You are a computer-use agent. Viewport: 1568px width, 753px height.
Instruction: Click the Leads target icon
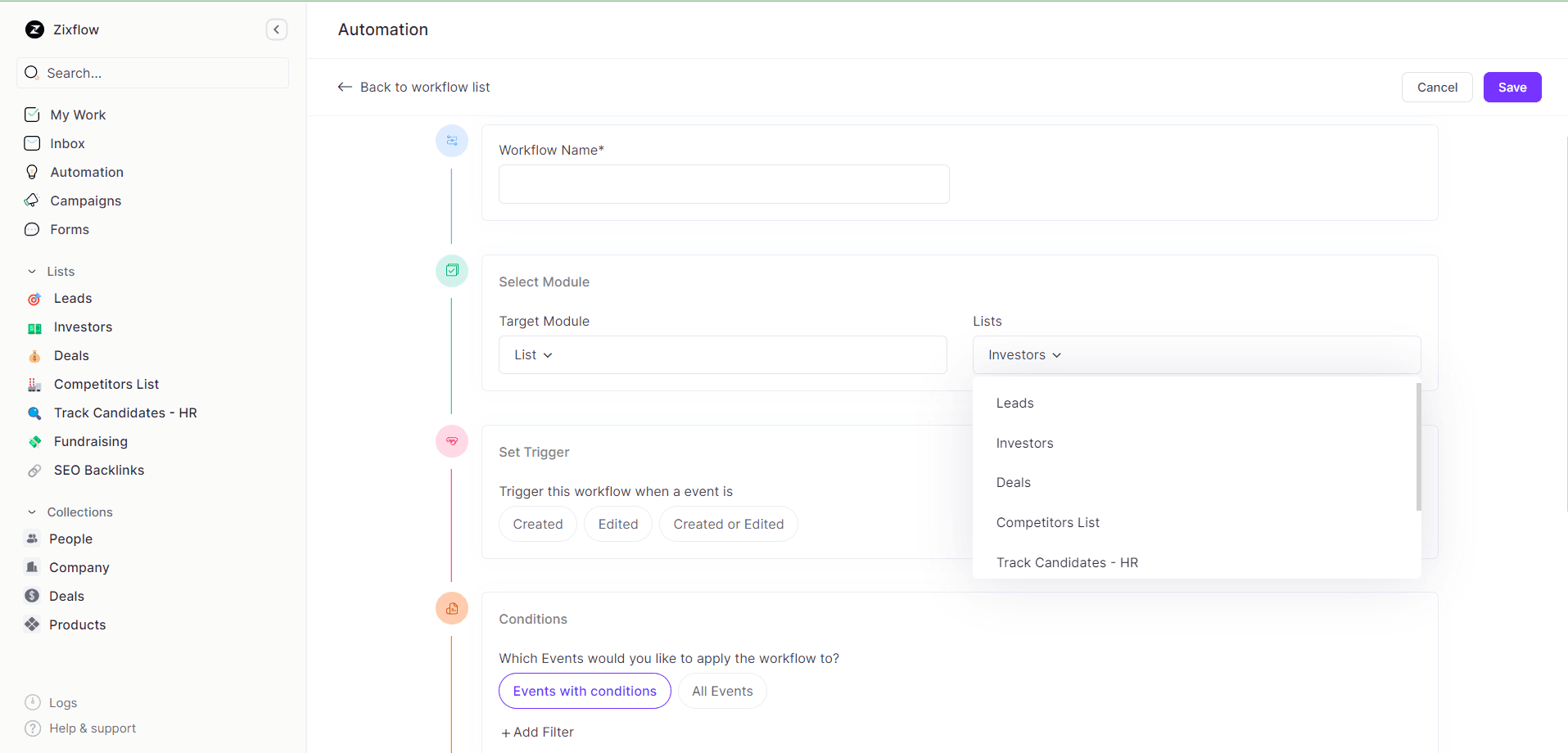tap(34, 299)
